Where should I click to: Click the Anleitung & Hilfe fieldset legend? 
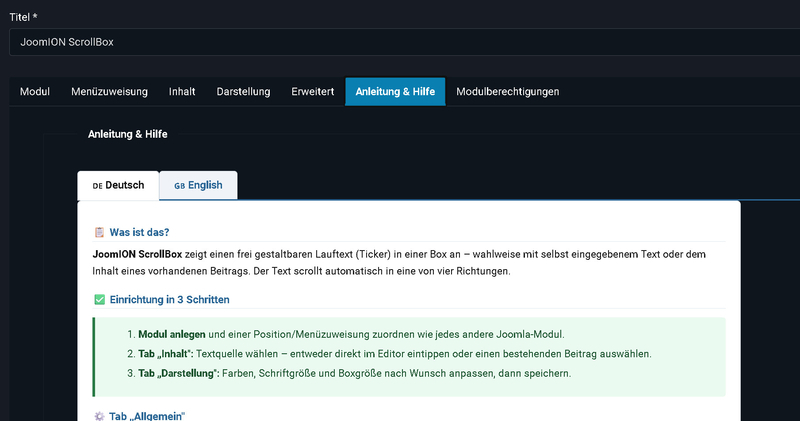tap(128, 134)
